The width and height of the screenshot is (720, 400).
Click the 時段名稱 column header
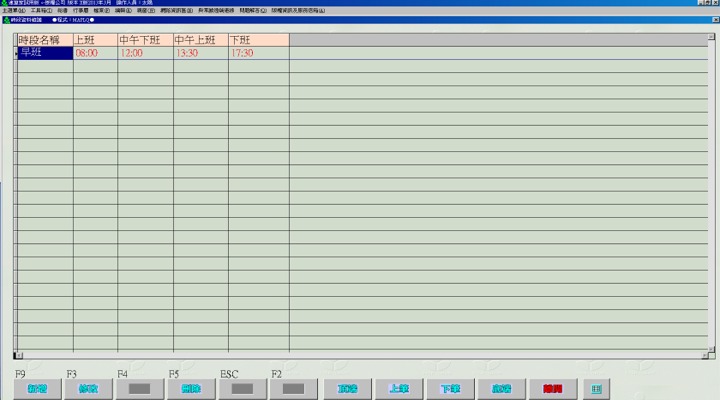(45, 40)
